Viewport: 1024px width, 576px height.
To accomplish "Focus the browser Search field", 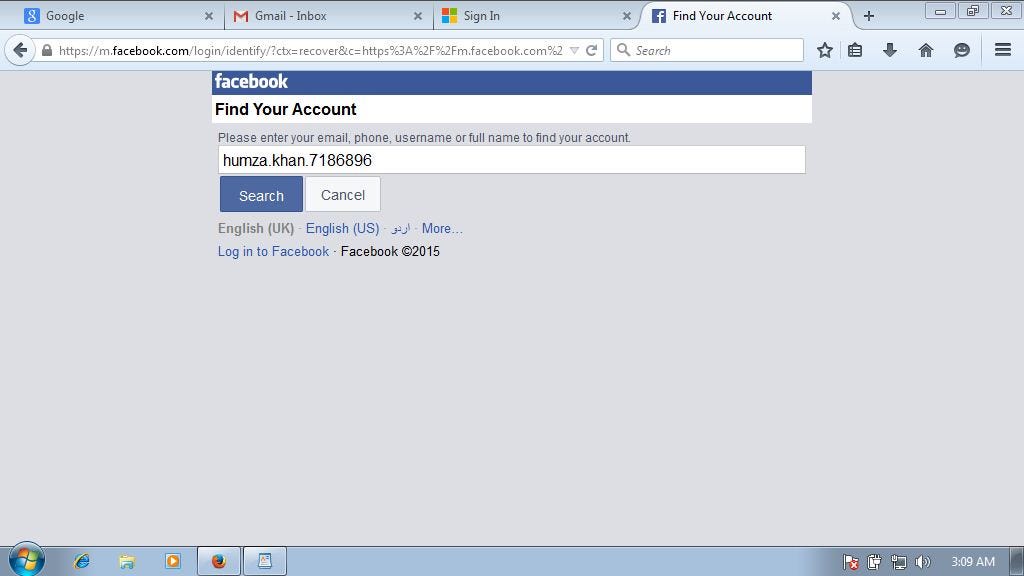I will pos(707,50).
